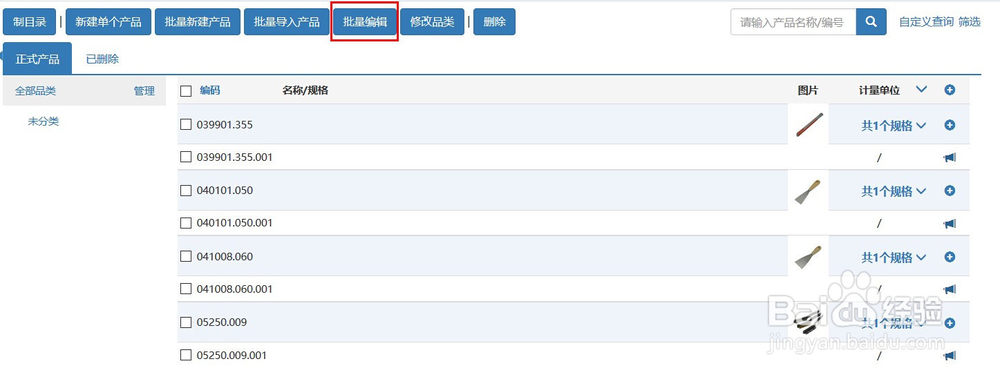
Task: Open product image for 039901.355
Action: 809,125
